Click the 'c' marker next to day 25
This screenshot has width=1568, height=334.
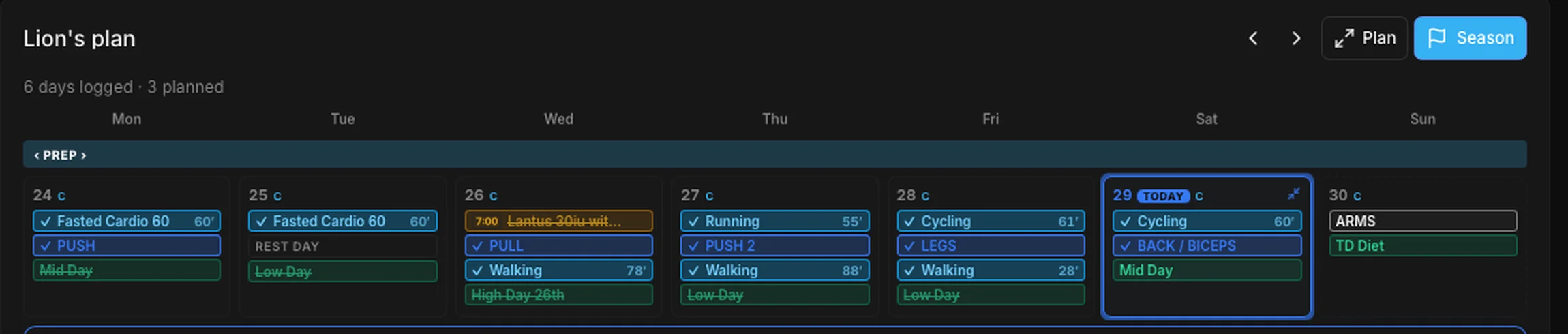point(277,196)
